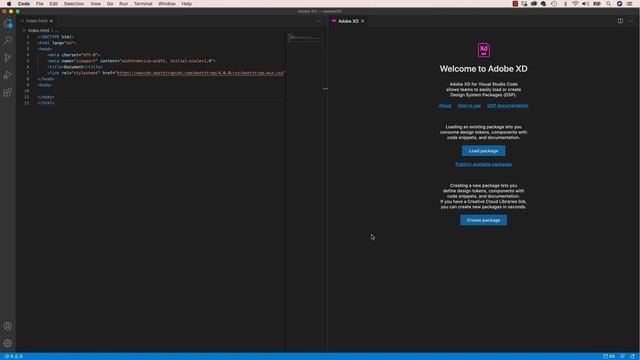This screenshot has height=360, width=640.
Task: Open the Explorer view in activity bar
Action: pyautogui.click(x=8, y=24)
